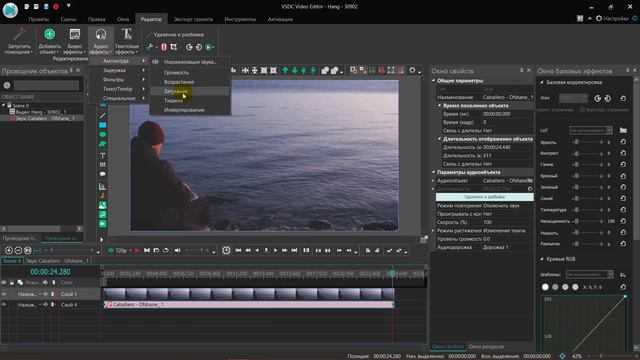Click the clock icon in playback toolbar
Screen dimensions: 640x360
click(226, 250)
